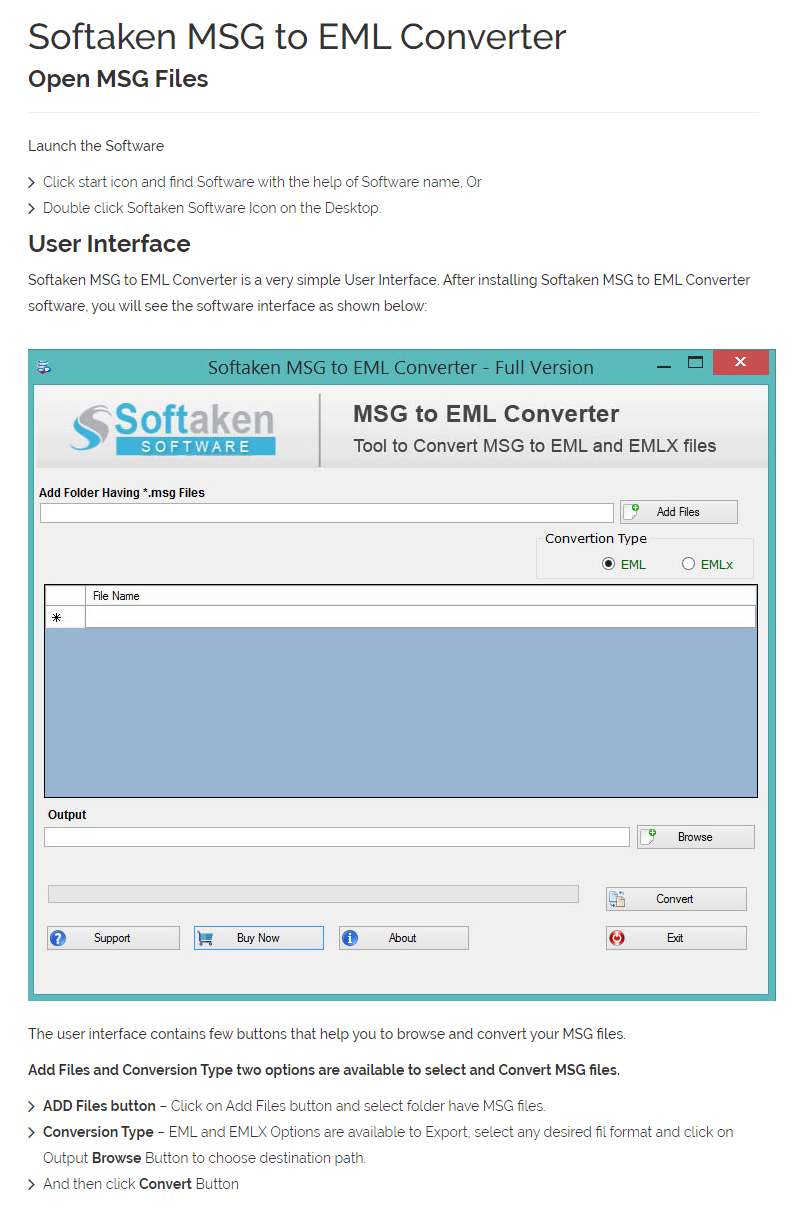The height and width of the screenshot is (1229, 805).
Task: Open the About dialog button
Action: pyautogui.click(x=403, y=938)
